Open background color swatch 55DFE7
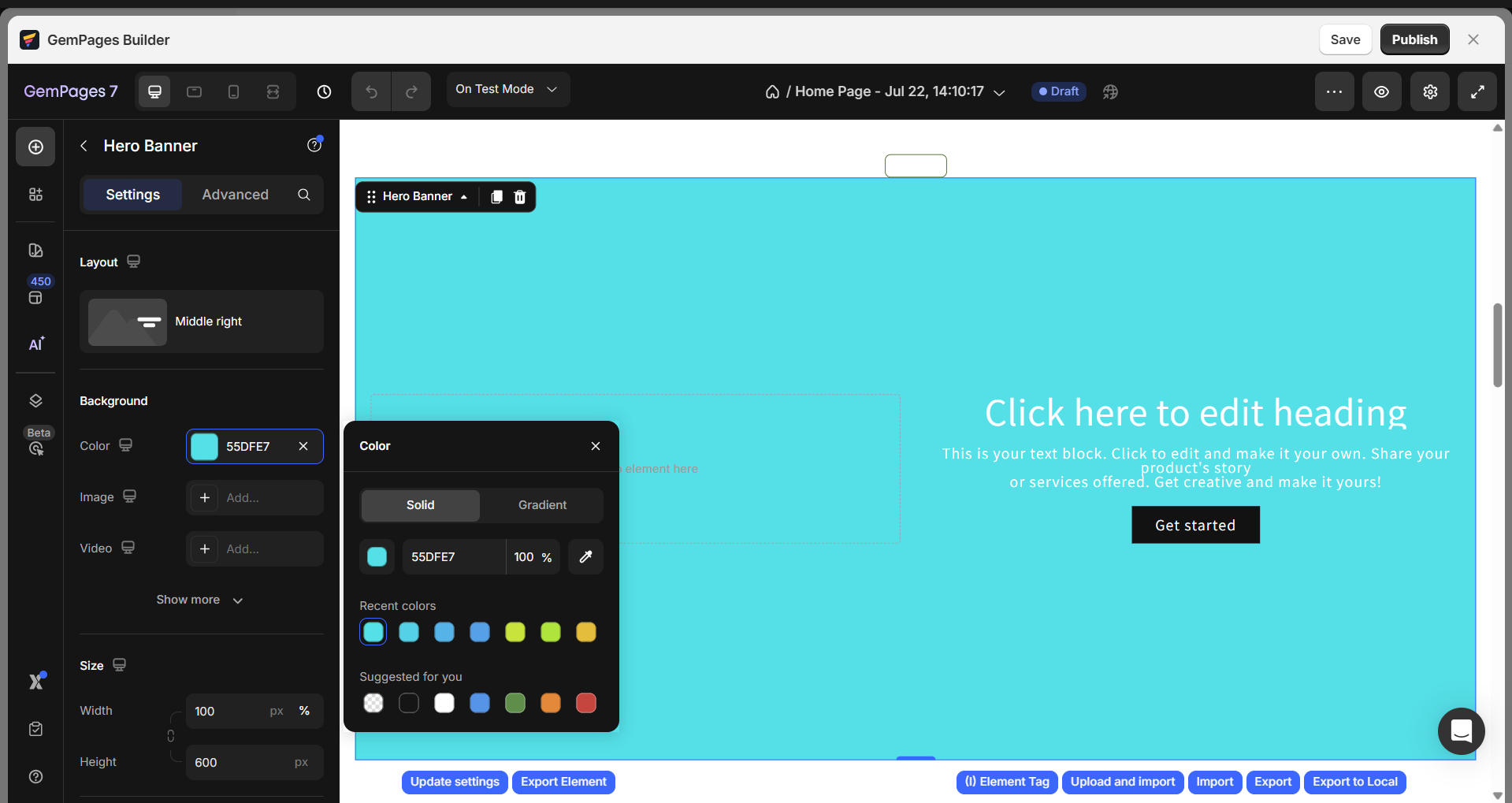 click(205, 446)
